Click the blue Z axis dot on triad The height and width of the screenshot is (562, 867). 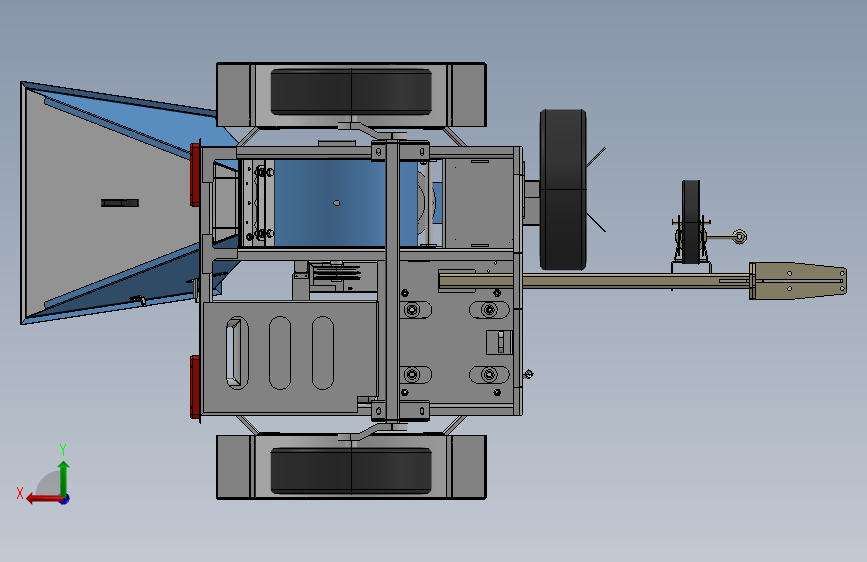[x=65, y=499]
